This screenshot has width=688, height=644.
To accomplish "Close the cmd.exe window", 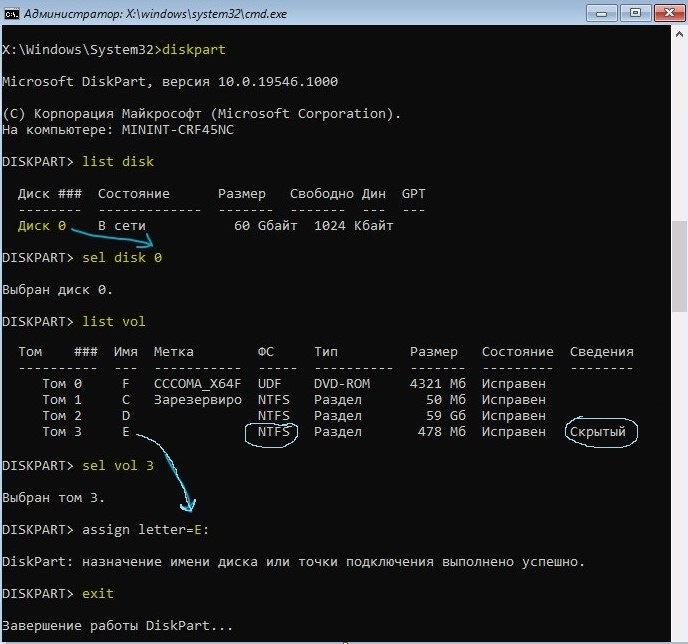I will click(669, 14).
